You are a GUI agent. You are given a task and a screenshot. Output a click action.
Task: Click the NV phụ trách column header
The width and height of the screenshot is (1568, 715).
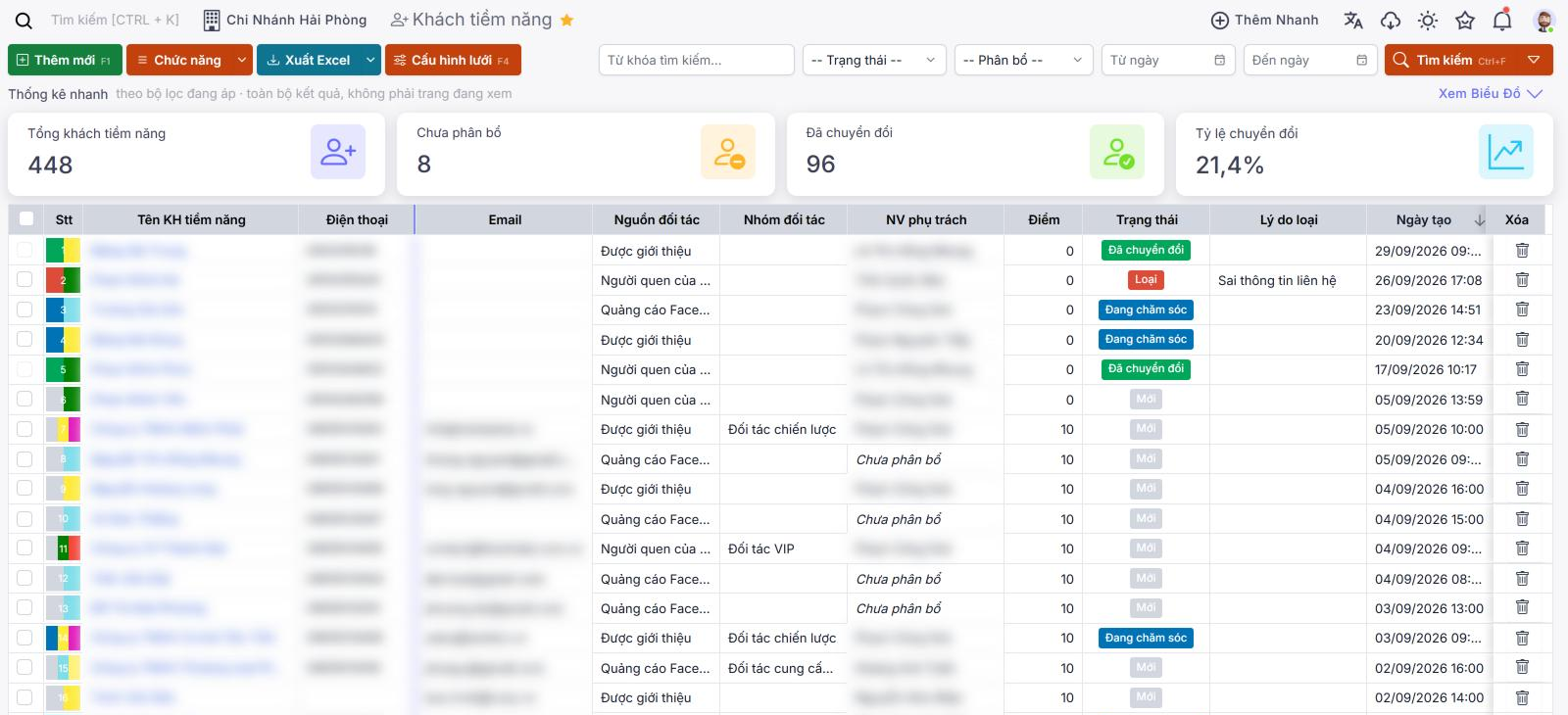pos(926,220)
